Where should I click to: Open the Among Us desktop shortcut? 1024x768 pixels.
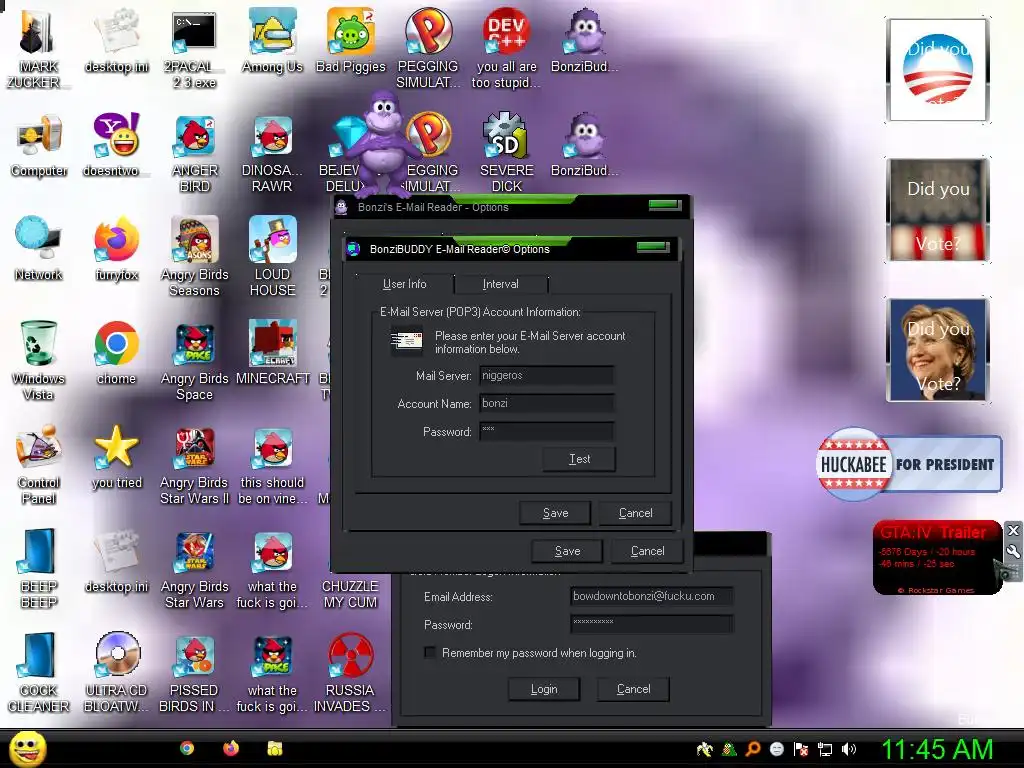pos(272,41)
